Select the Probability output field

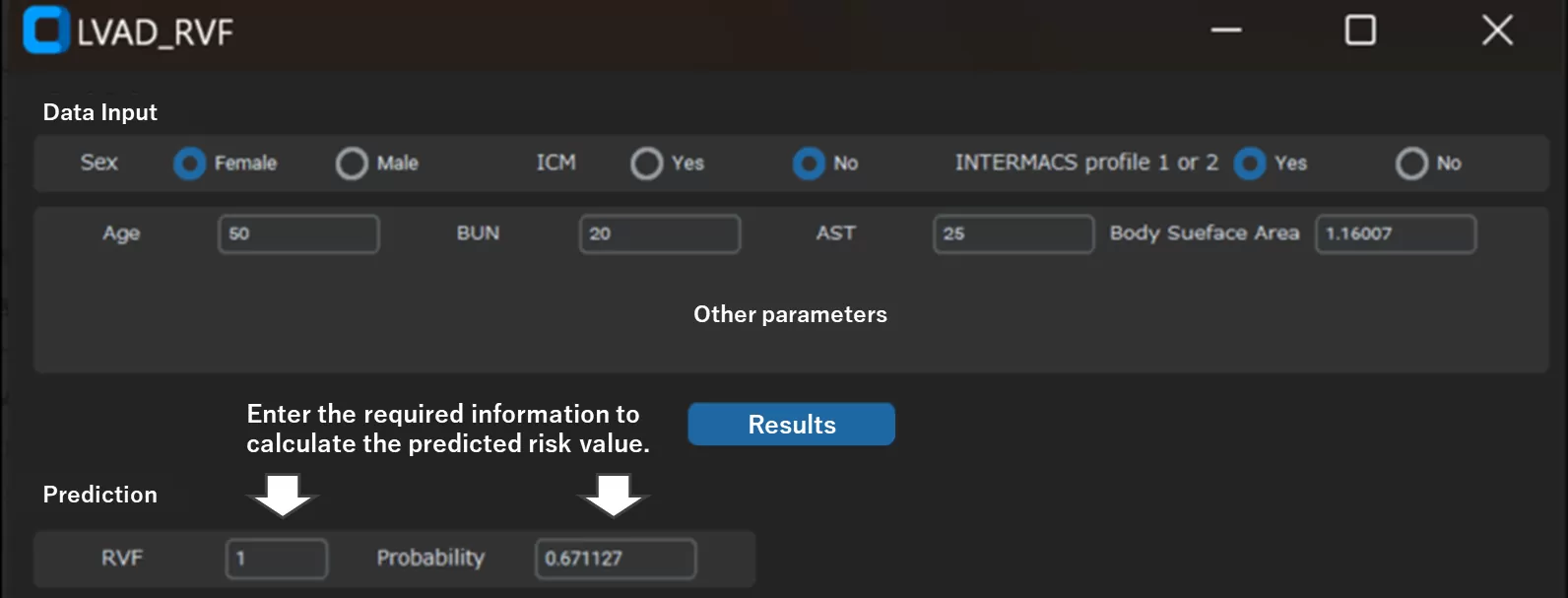click(616, 559)
